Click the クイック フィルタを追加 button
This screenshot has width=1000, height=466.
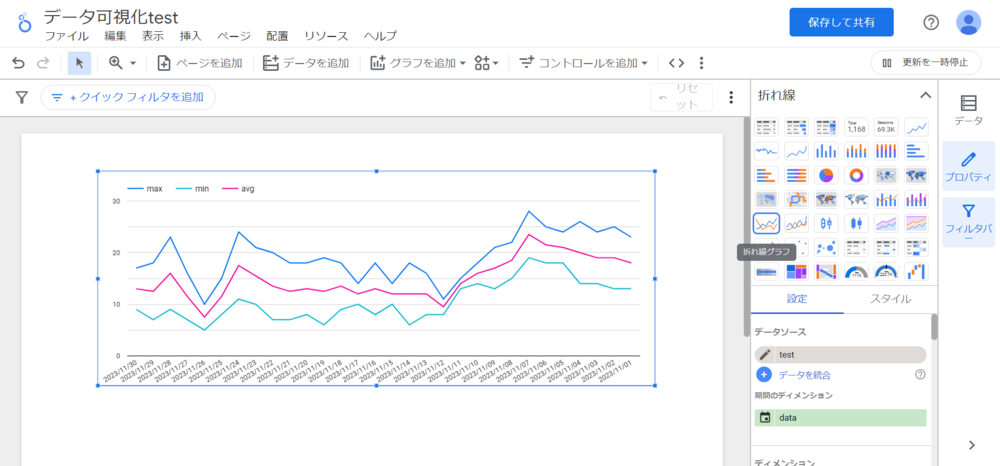pos(128,98)
